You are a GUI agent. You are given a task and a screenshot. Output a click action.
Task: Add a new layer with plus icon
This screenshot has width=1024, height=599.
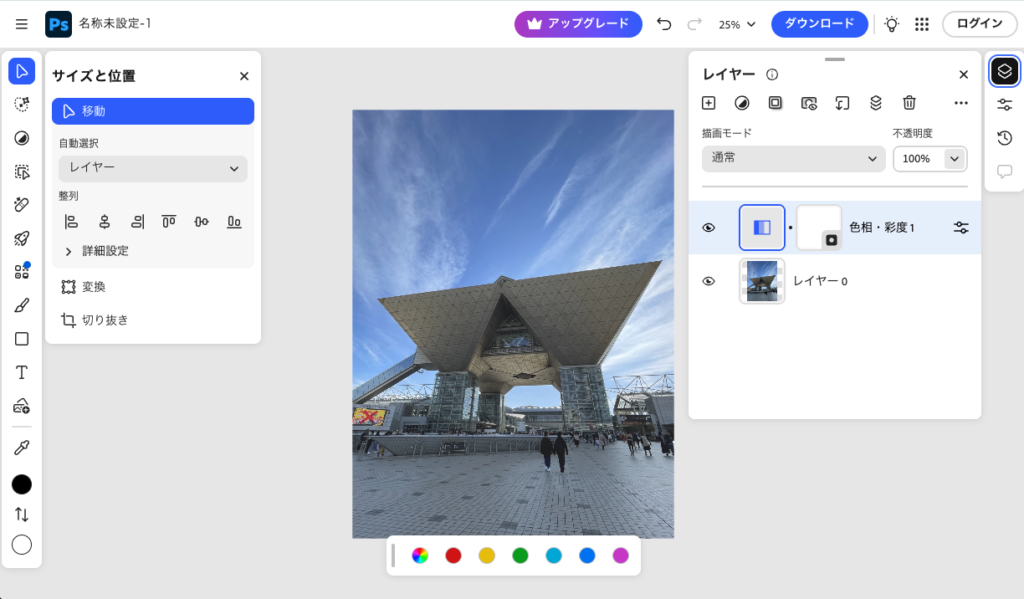(x=708, y=102)
